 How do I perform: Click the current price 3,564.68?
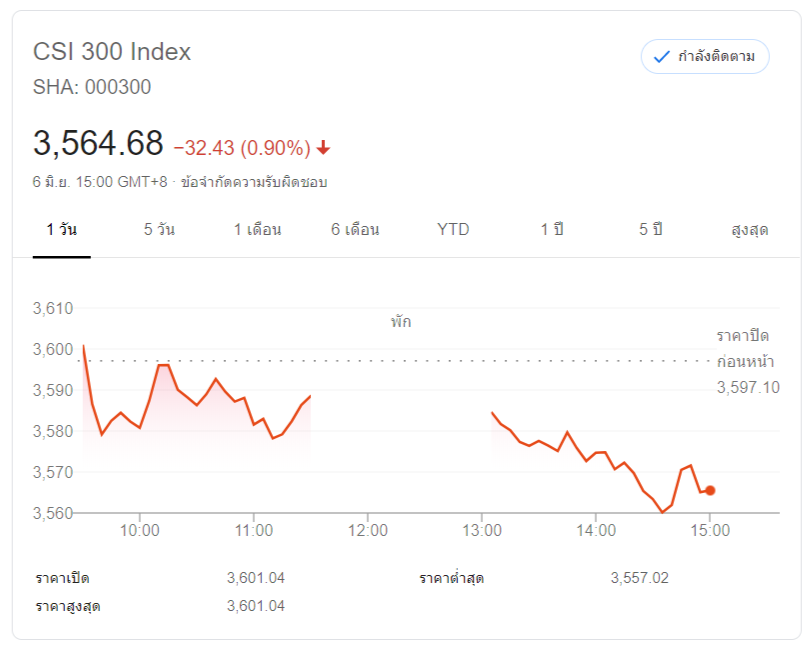(98, 144)
